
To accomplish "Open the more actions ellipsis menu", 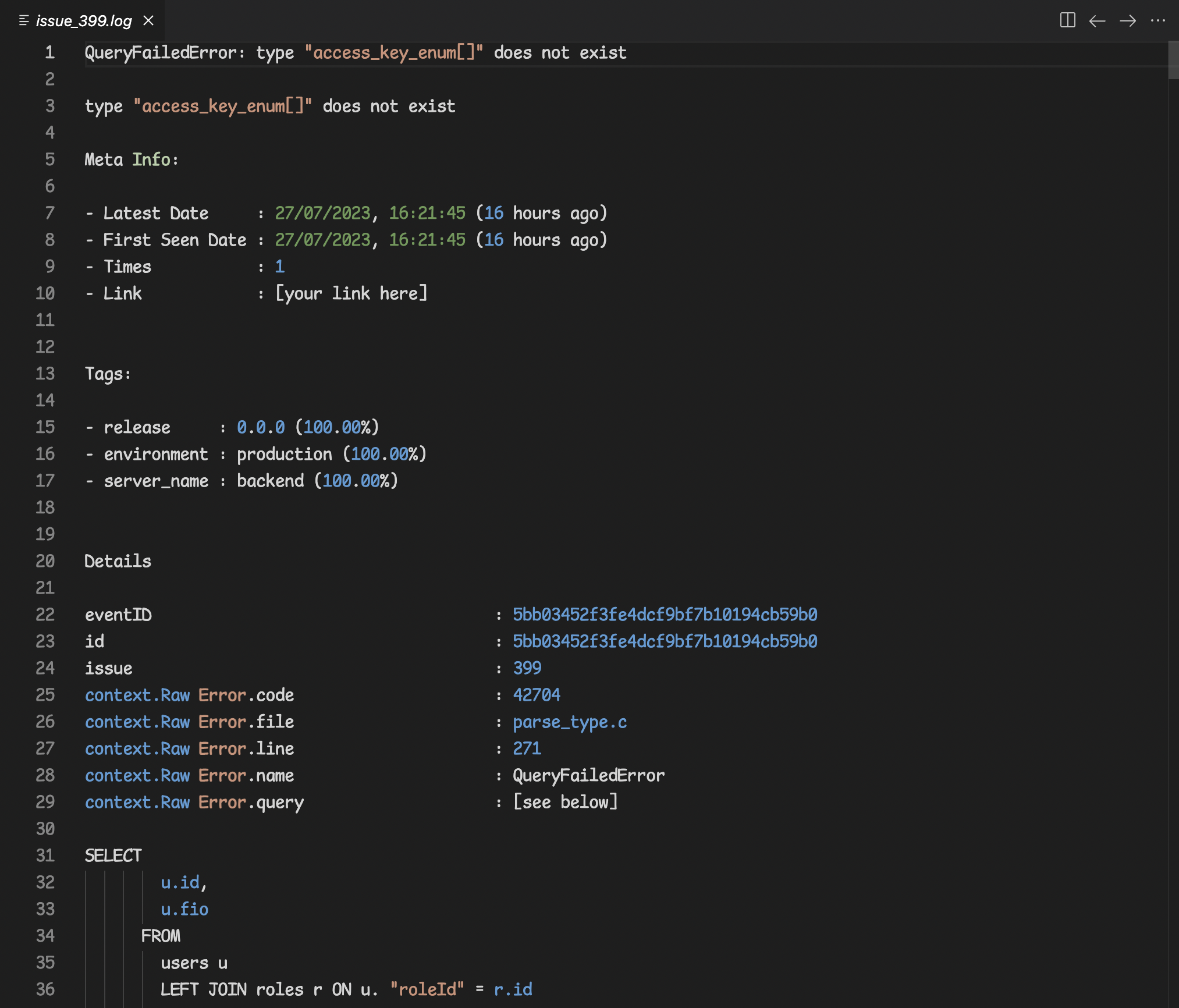I will (1157, 21).
